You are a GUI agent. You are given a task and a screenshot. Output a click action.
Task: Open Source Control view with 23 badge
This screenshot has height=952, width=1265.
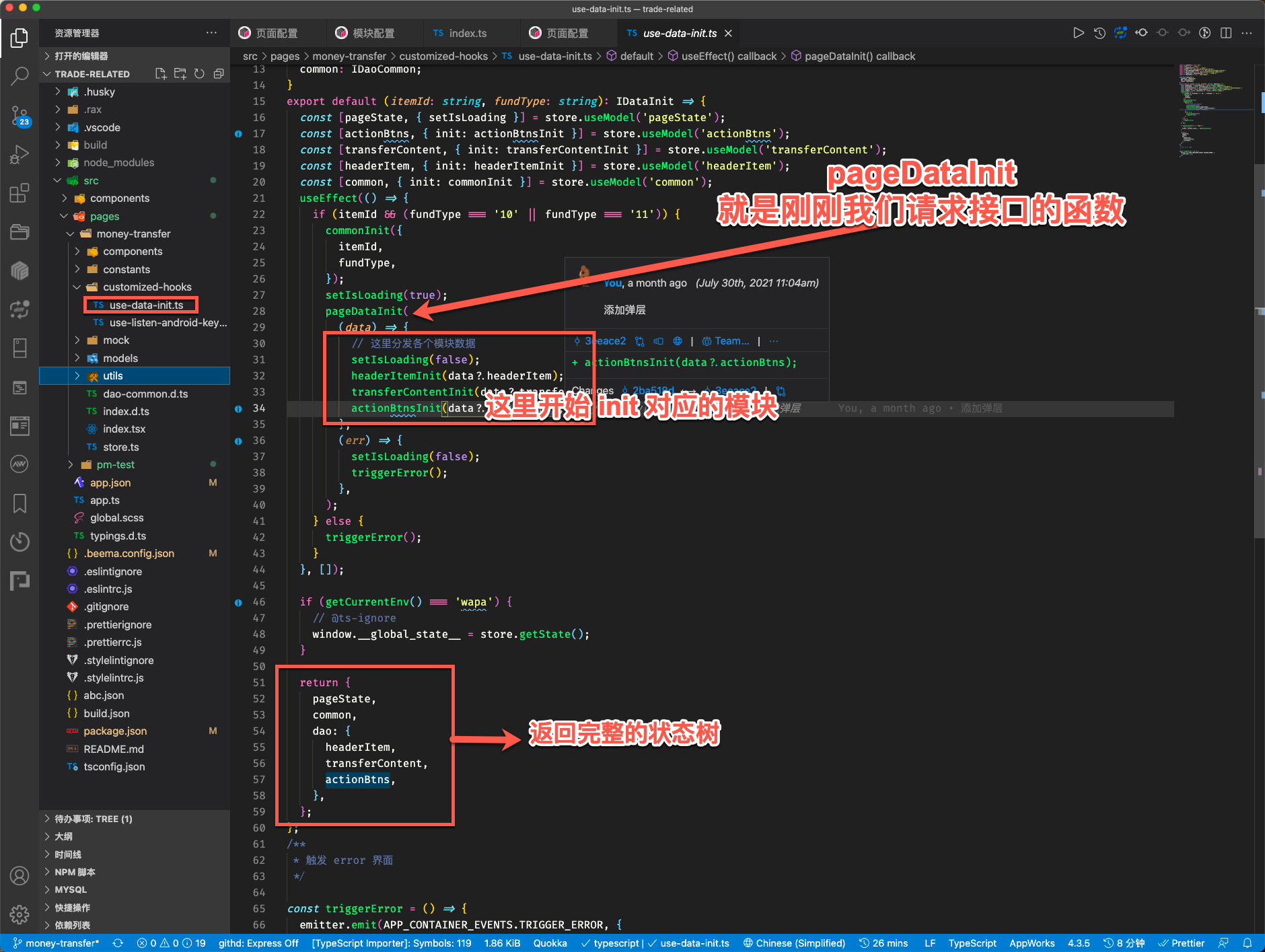coord(20,116)
